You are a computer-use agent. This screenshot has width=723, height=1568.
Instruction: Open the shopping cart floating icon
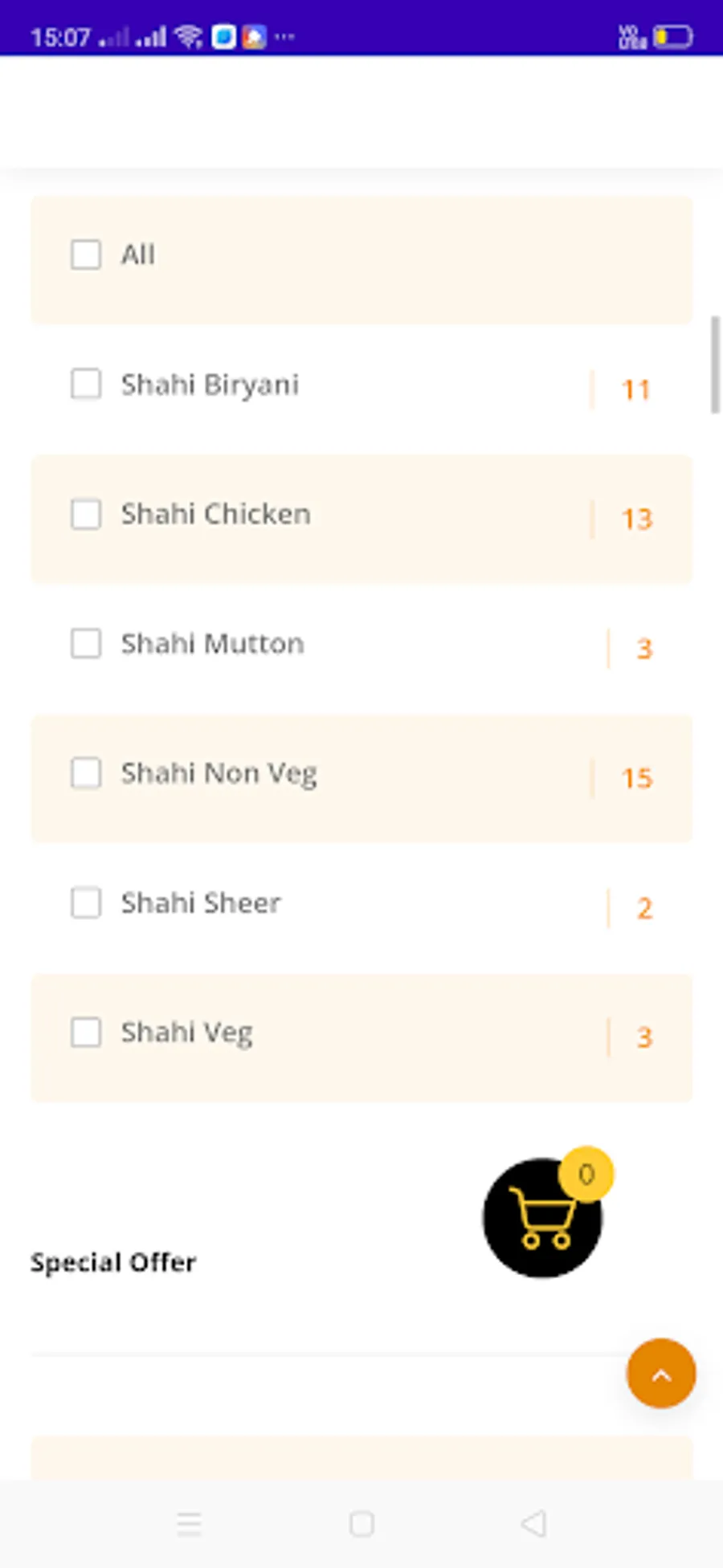[542, 1217]
